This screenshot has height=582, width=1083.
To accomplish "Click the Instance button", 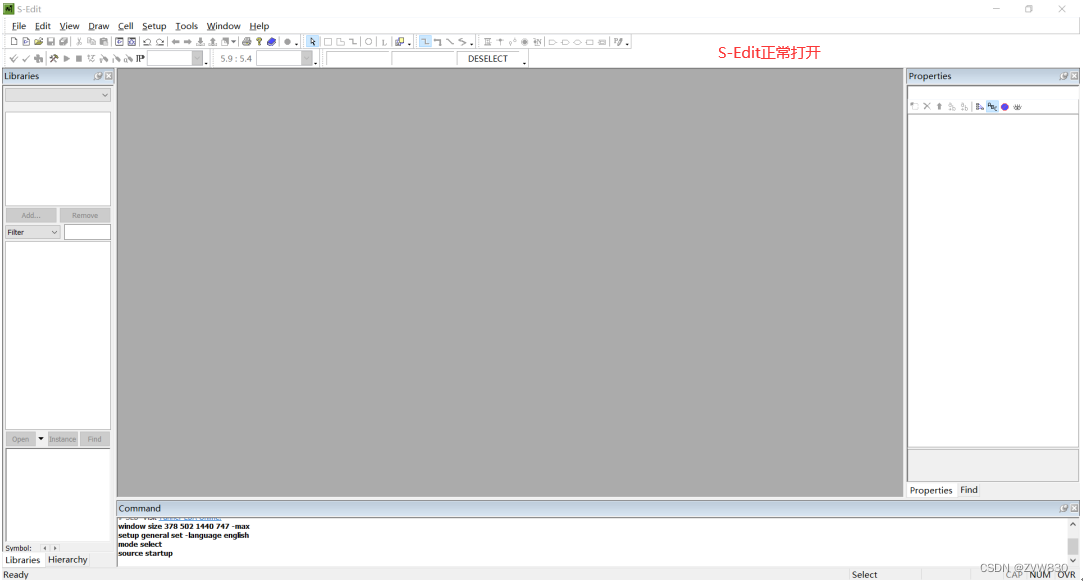I will 62,439.
